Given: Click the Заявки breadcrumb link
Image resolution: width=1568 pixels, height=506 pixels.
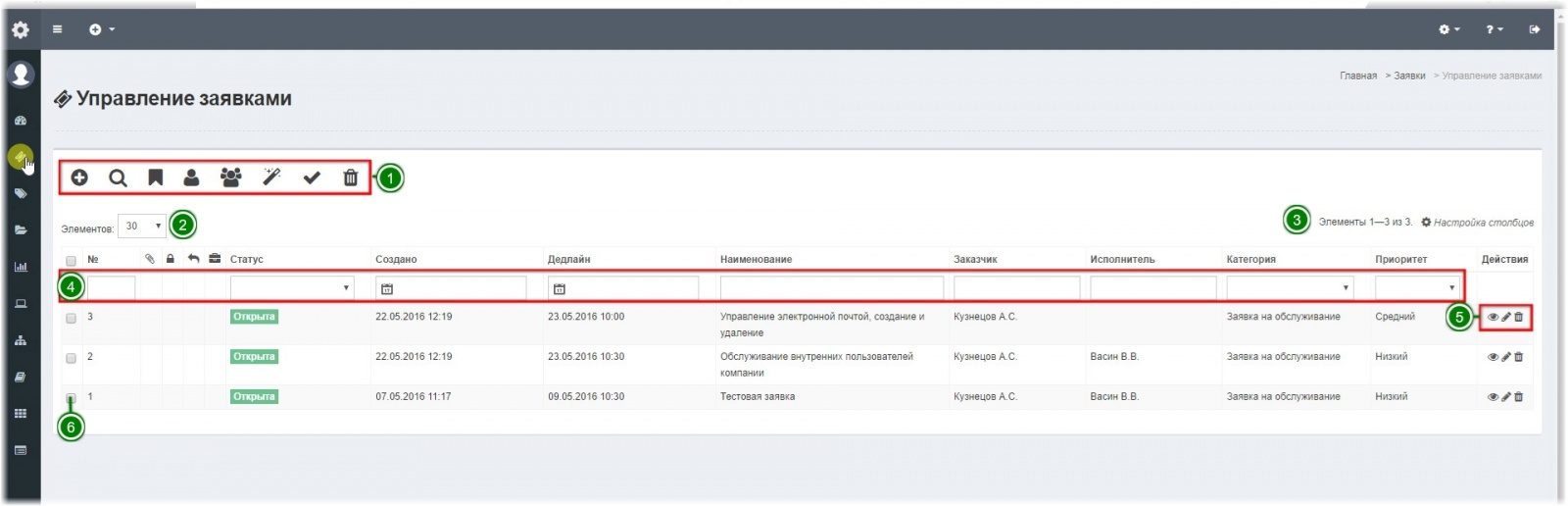Looking at the screenshot, I should [1409, 76].
